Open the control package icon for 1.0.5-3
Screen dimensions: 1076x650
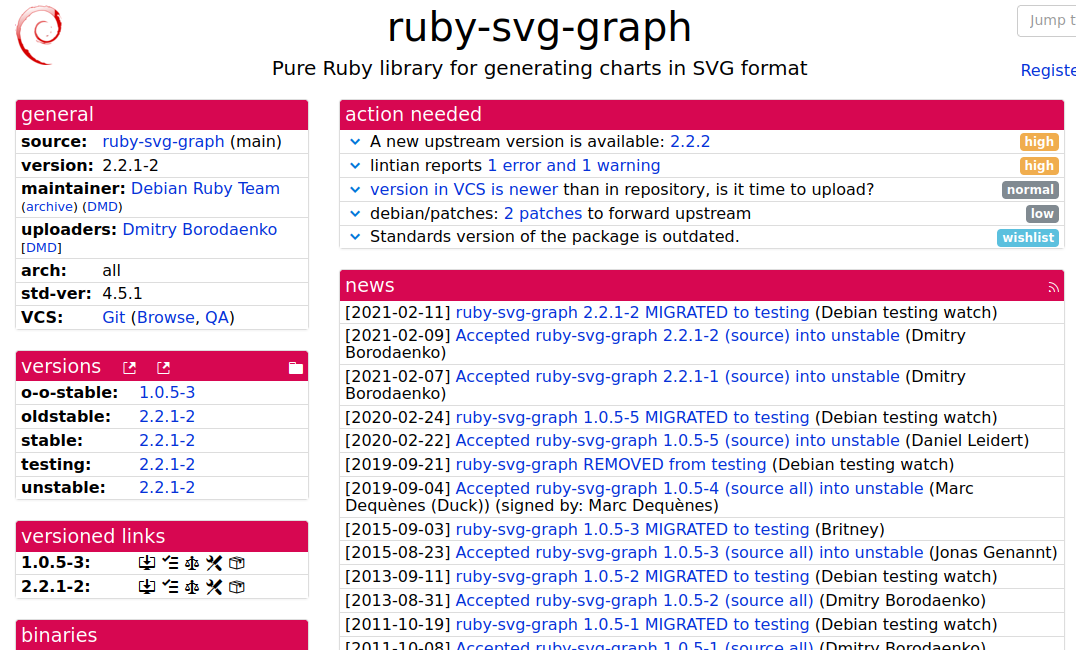(x=237, y=563)
